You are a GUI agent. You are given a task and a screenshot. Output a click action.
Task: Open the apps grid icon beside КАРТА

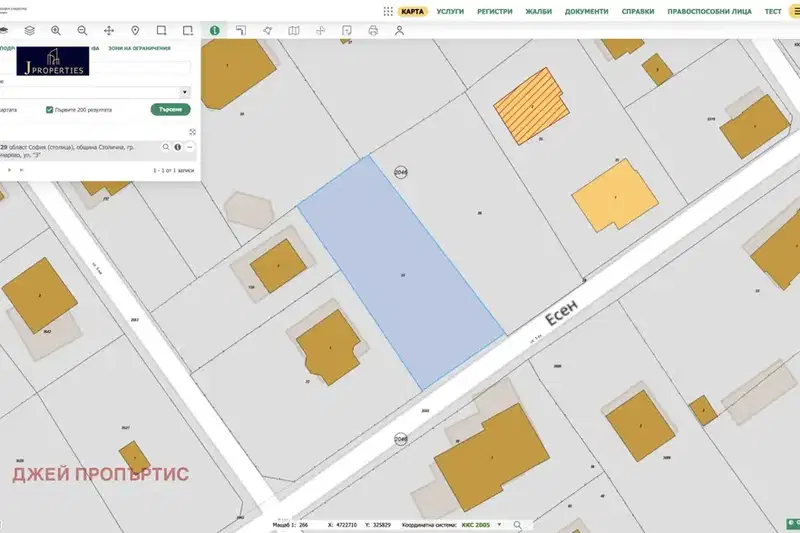388,11
